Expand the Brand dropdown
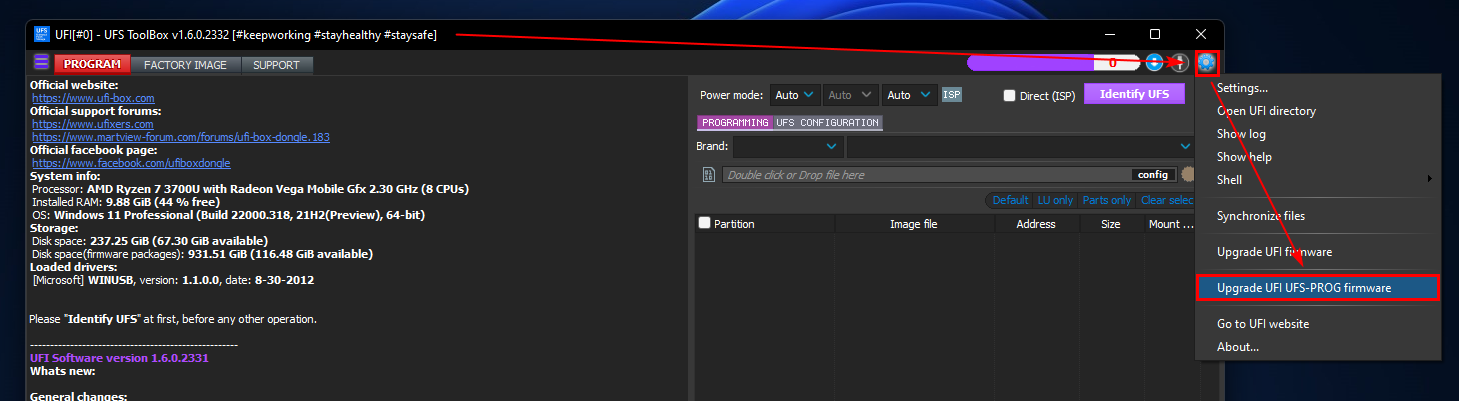The width and height of the screenshot is (1459, 401). (x=788, y=147)
